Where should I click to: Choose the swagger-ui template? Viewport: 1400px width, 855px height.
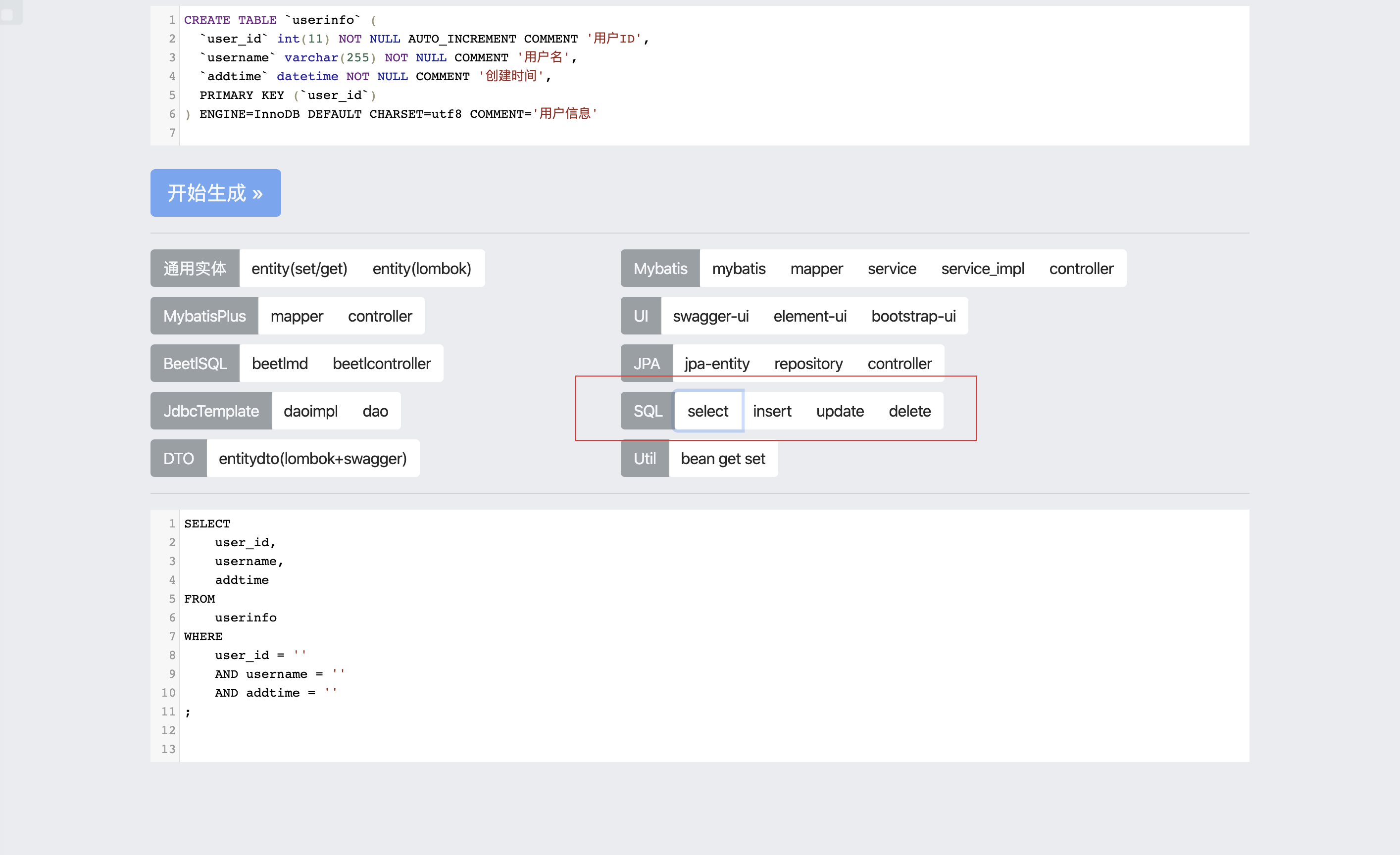[x=710, y=316]
